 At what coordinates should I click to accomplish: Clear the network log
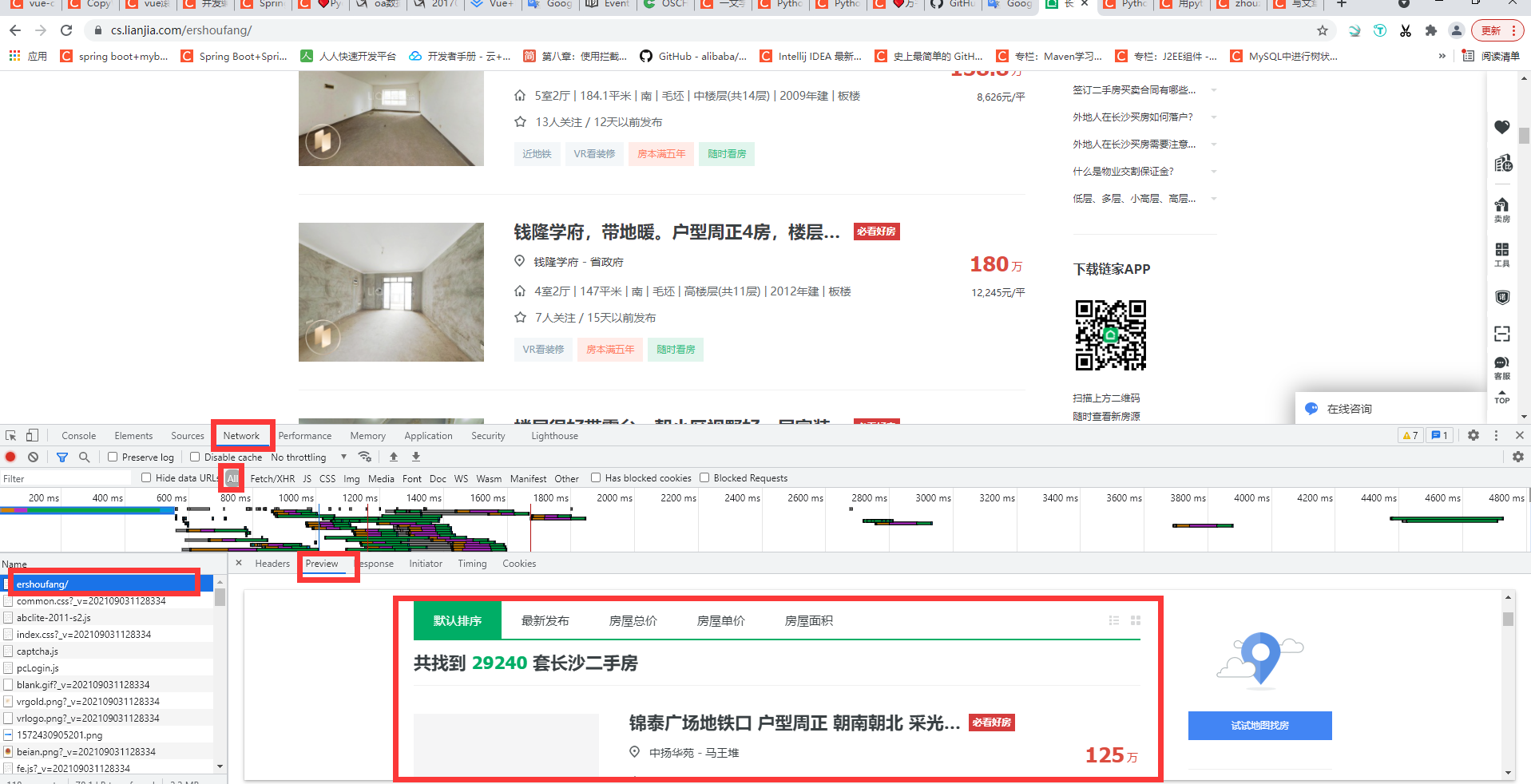[x=33, y=457]
